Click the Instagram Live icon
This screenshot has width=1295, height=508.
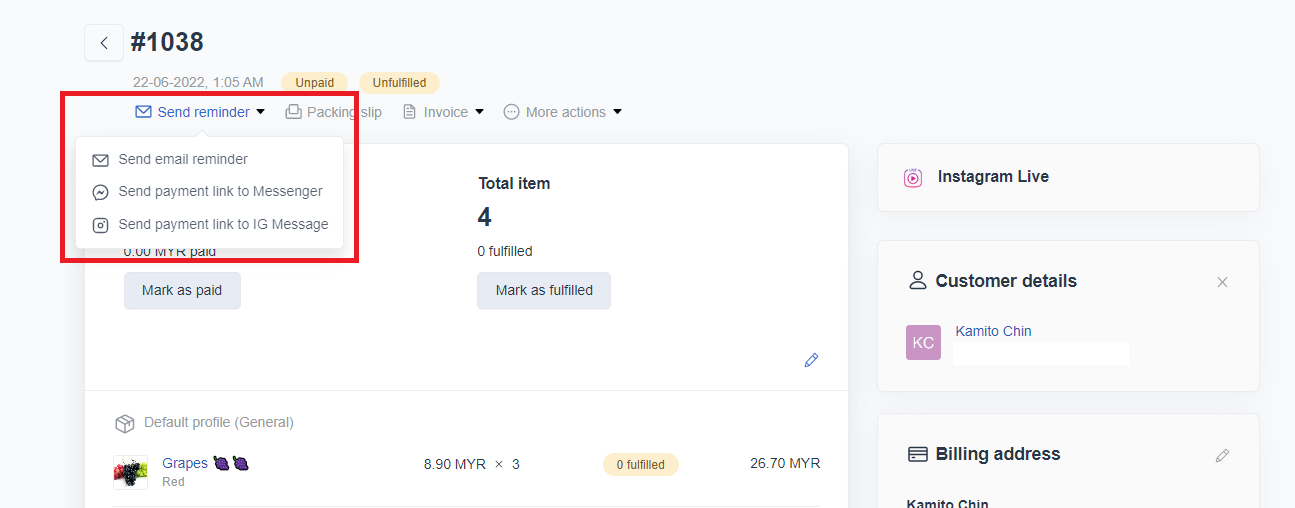coord(913,177)
